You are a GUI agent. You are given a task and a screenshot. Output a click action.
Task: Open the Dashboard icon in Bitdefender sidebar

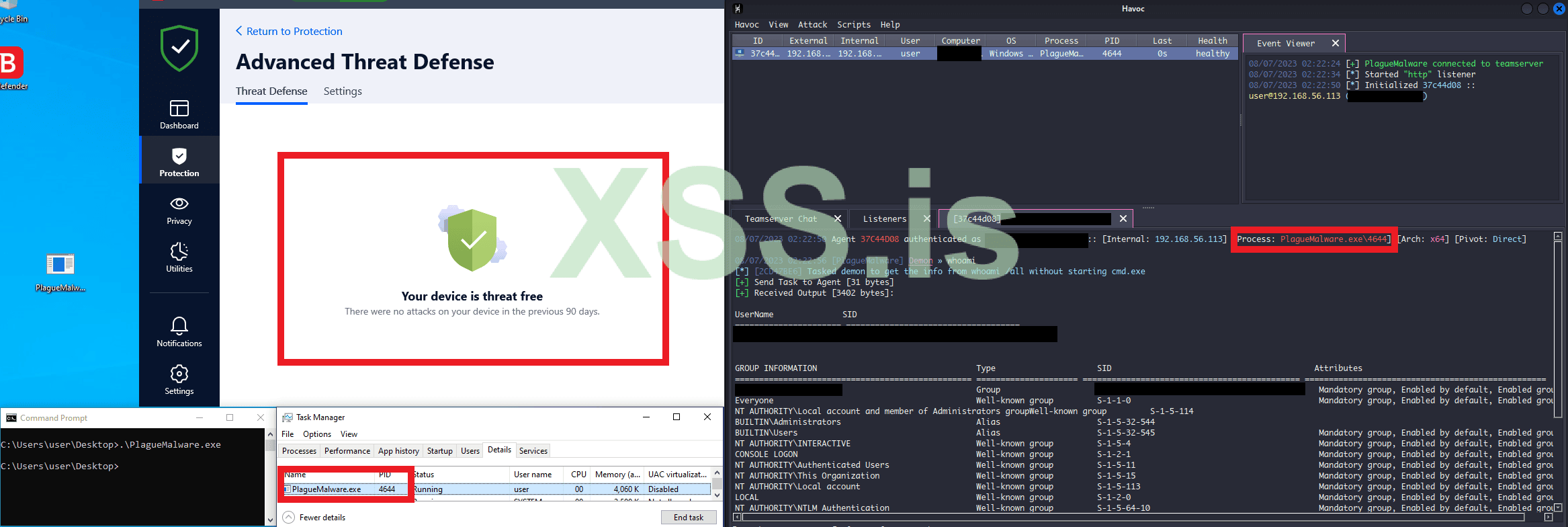[x=179, y=108]
